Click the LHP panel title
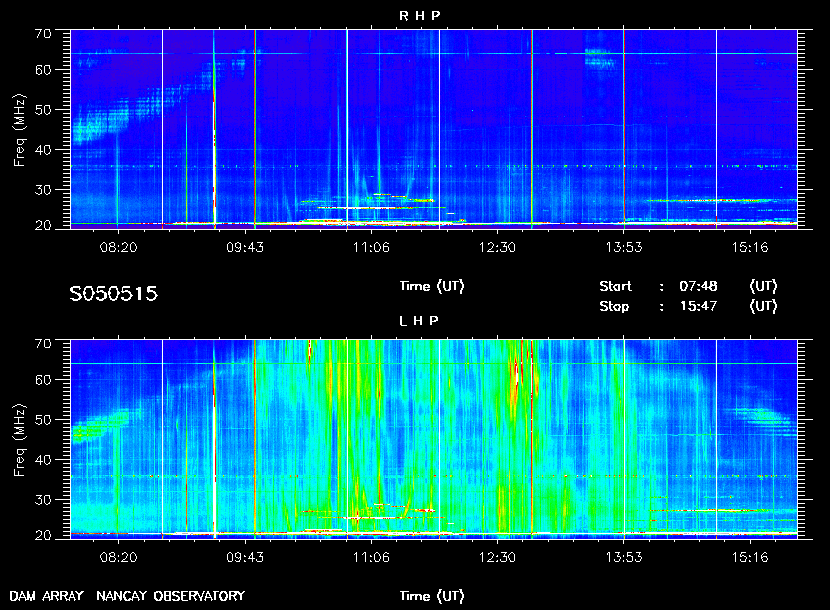 (x=419, y=321)
